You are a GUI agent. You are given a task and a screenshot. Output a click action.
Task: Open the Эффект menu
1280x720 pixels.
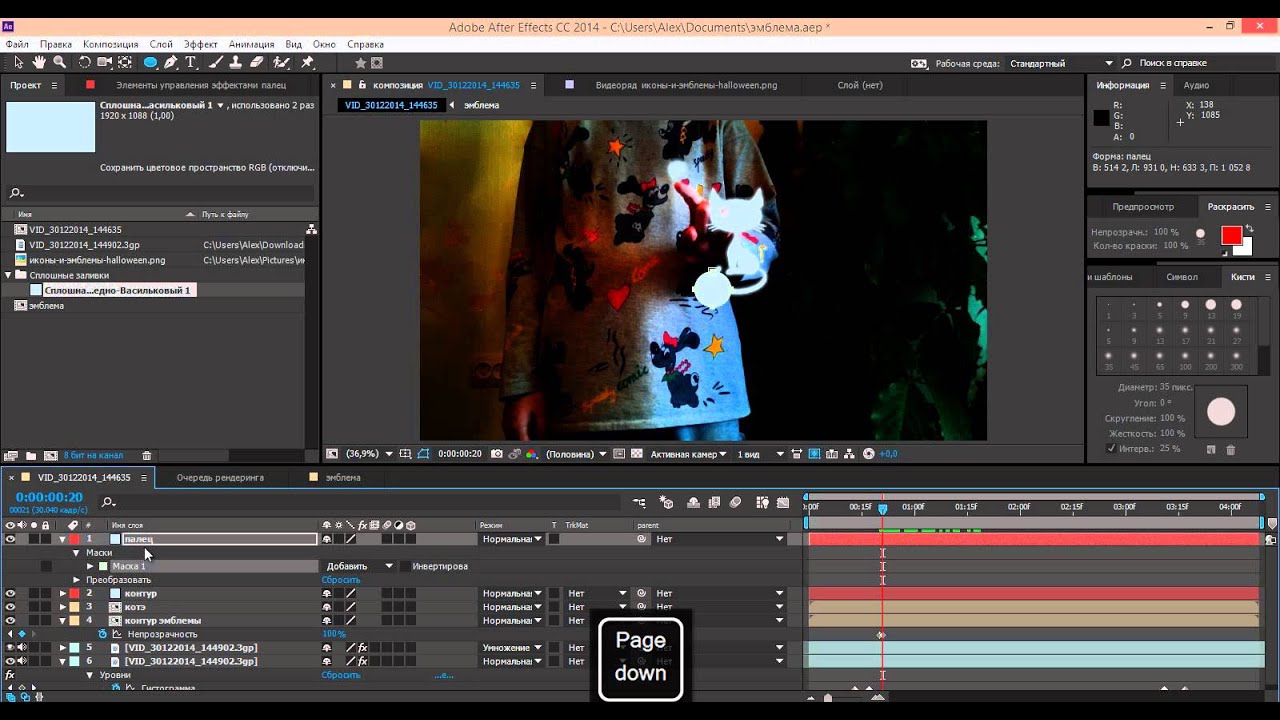(201, 44)
